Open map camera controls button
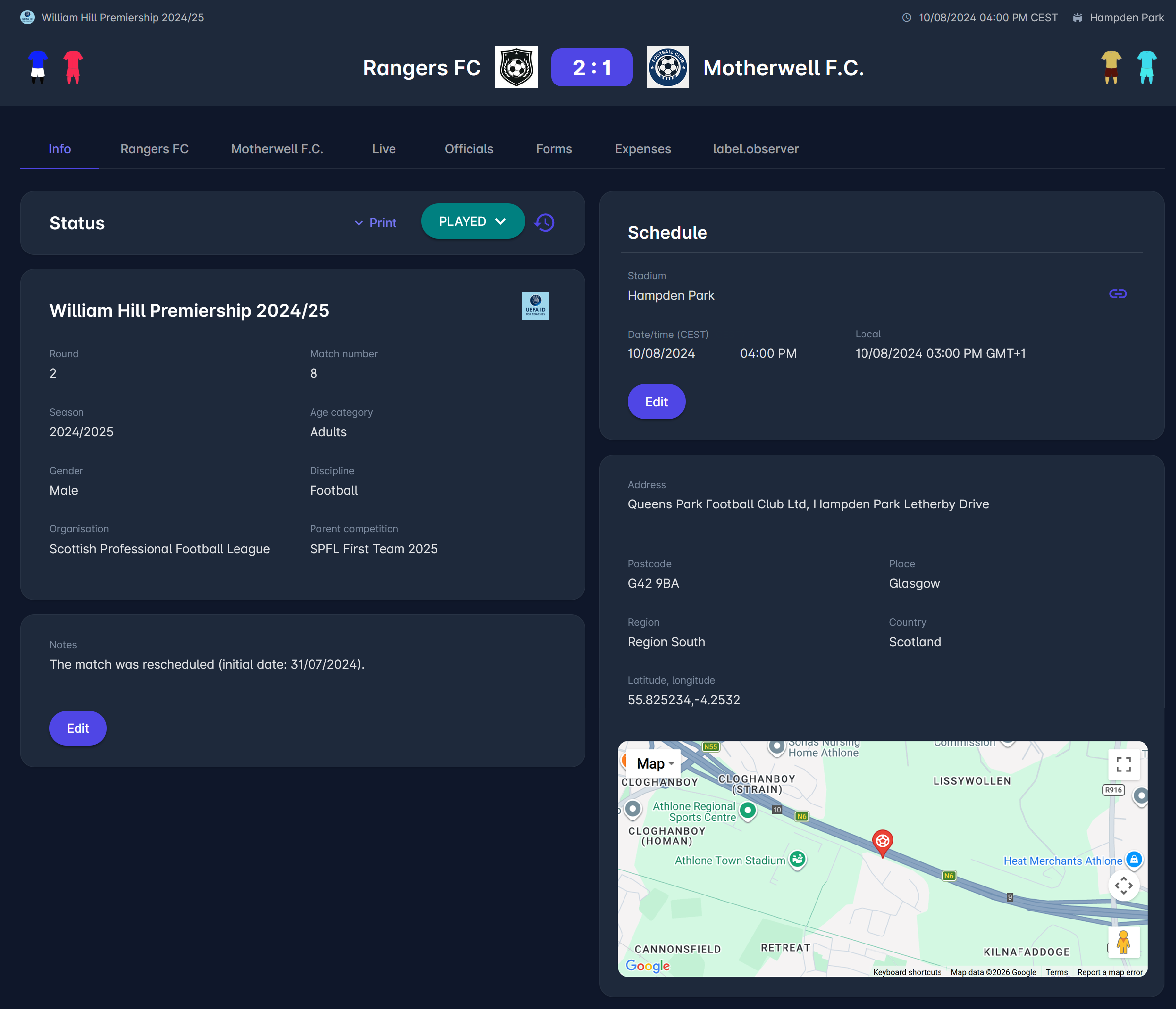Screen dimensions: 1176x1009 (x=1123, y=885)
